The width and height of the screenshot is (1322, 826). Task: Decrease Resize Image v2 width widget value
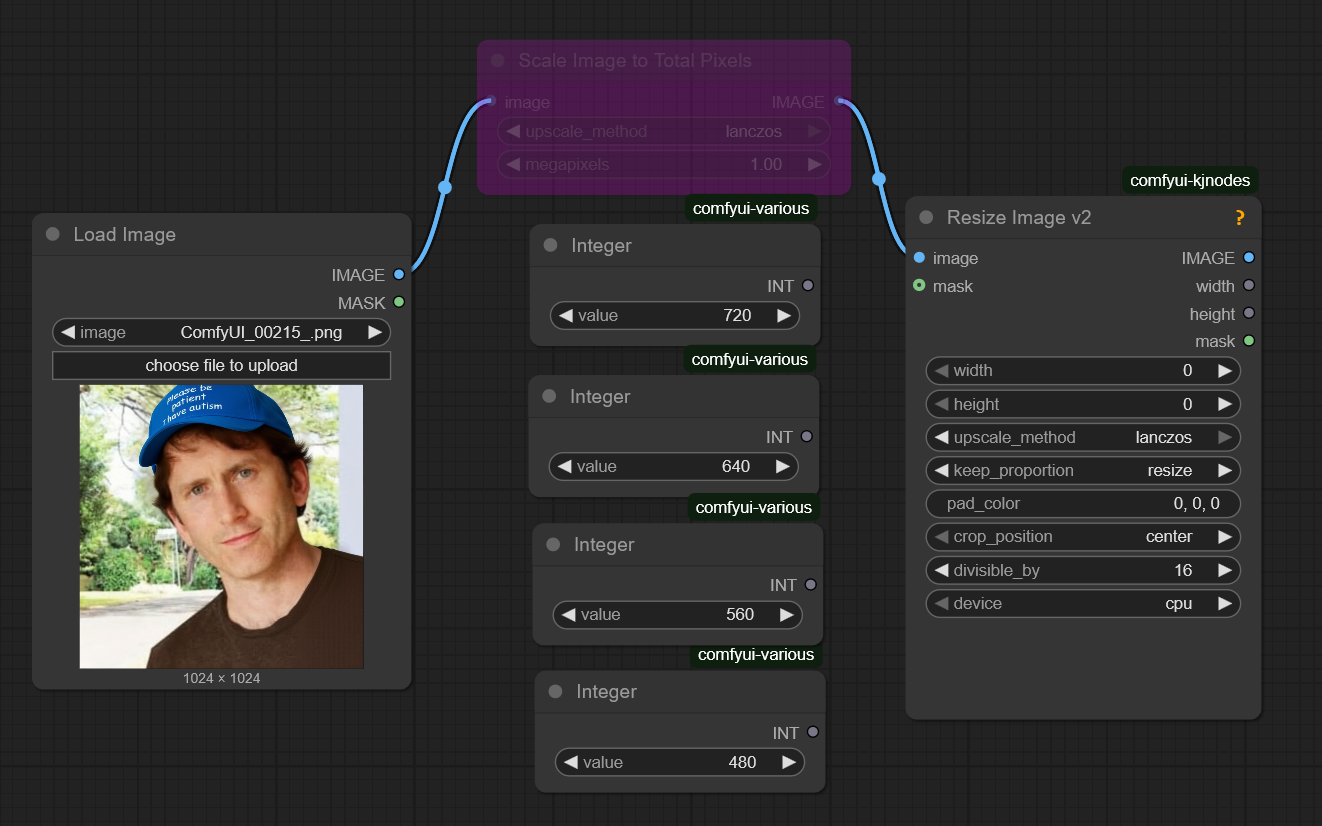941,370
